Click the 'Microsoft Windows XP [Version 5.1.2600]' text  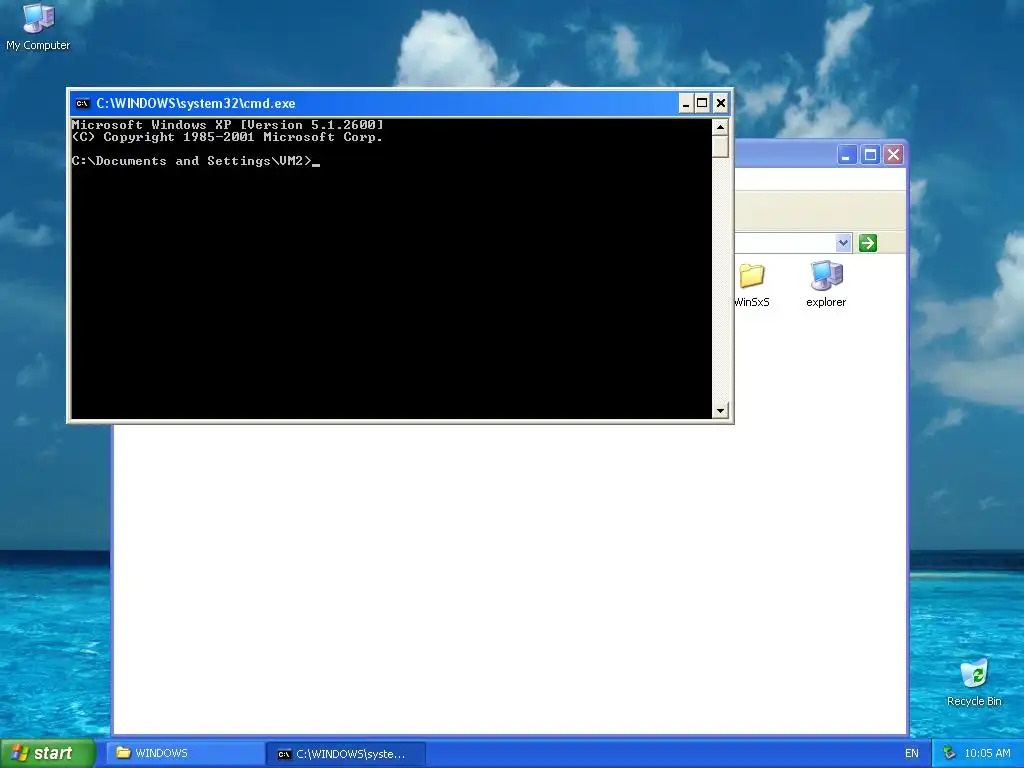coord(227,125)
